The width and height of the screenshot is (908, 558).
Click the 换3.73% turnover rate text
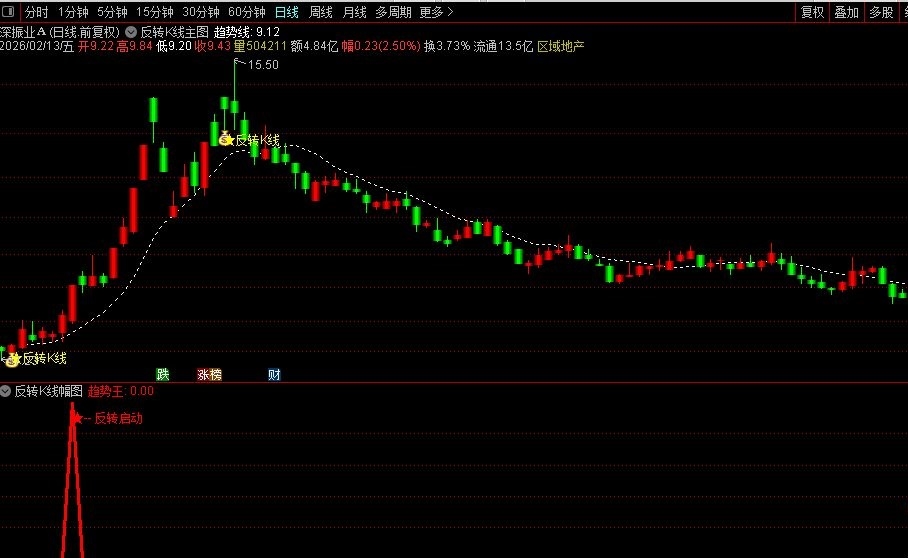(446, 46)
